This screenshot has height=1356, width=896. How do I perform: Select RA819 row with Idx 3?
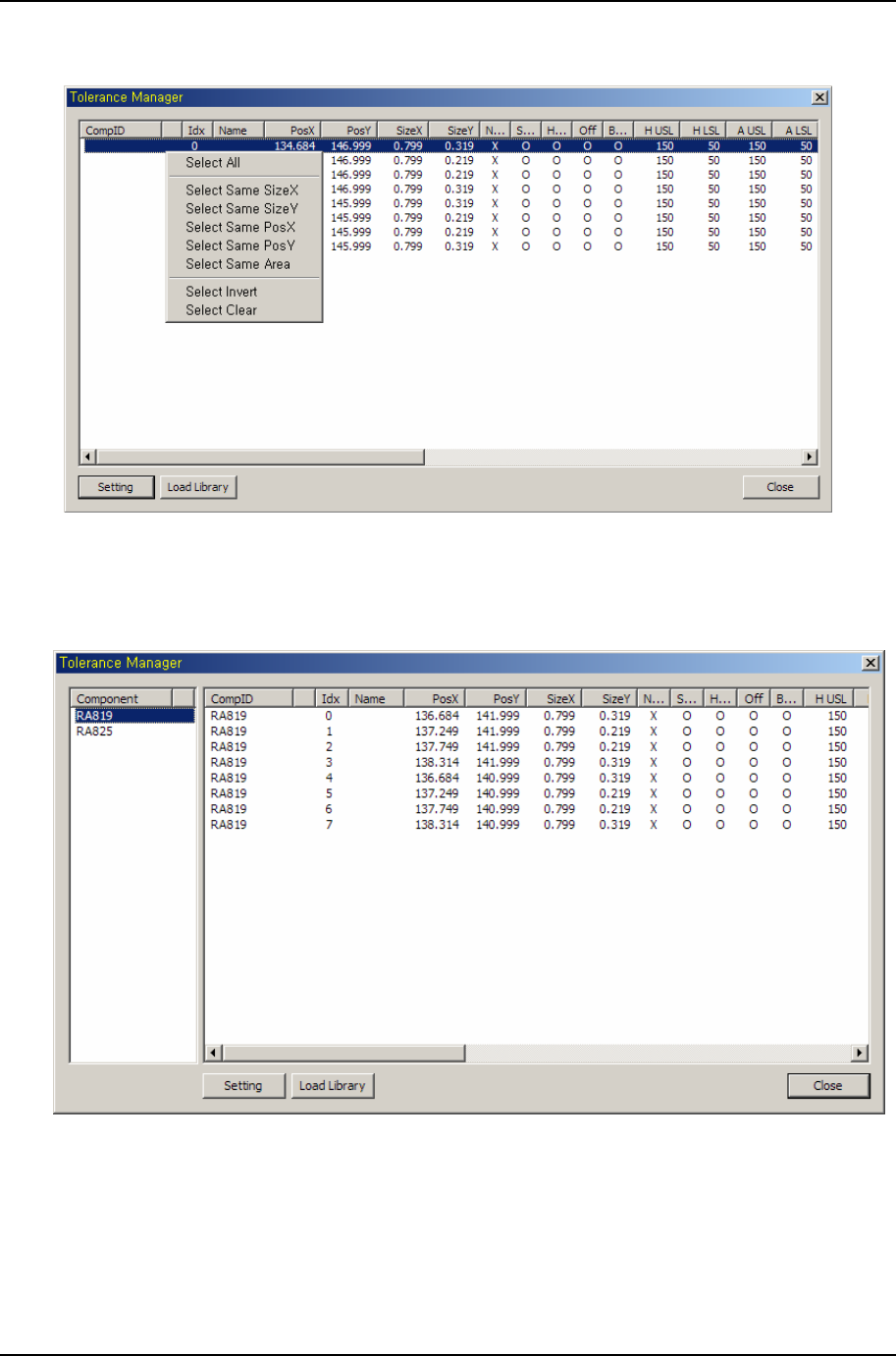[x=536, y=762]
